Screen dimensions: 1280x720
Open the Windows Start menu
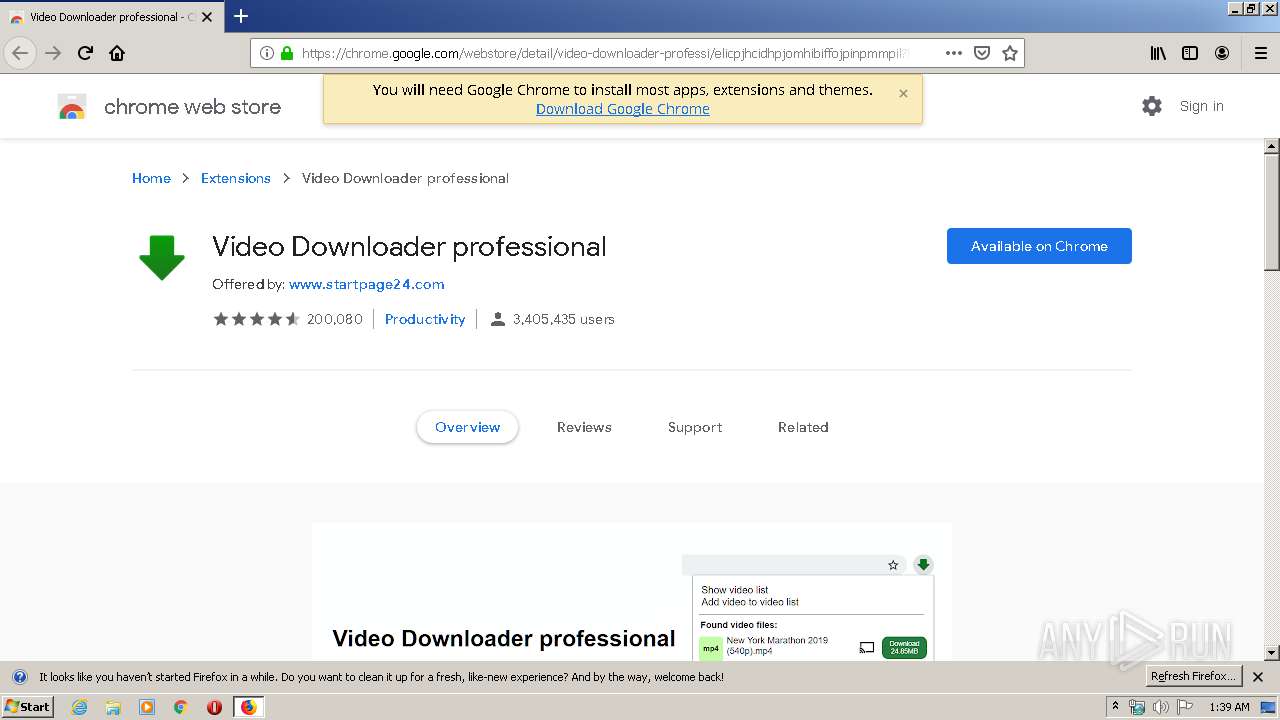[x=28, y=707]
